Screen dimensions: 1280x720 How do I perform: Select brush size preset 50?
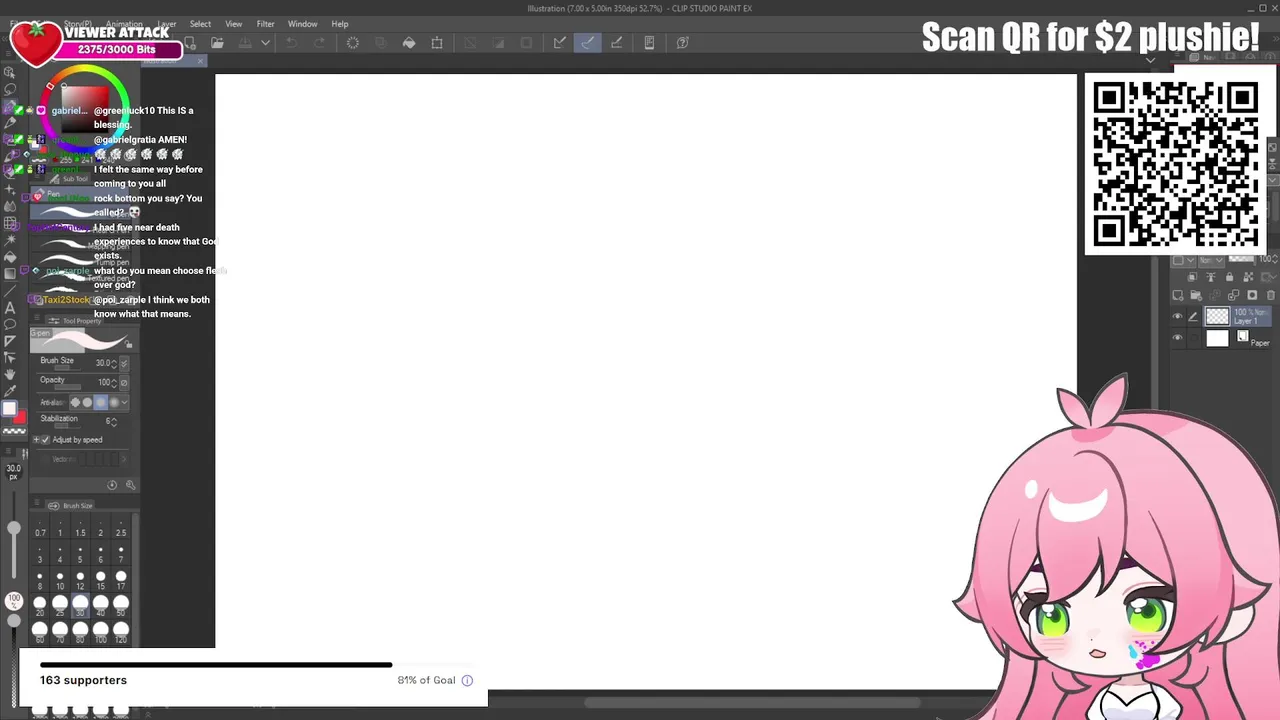click(x=120, y=607)
